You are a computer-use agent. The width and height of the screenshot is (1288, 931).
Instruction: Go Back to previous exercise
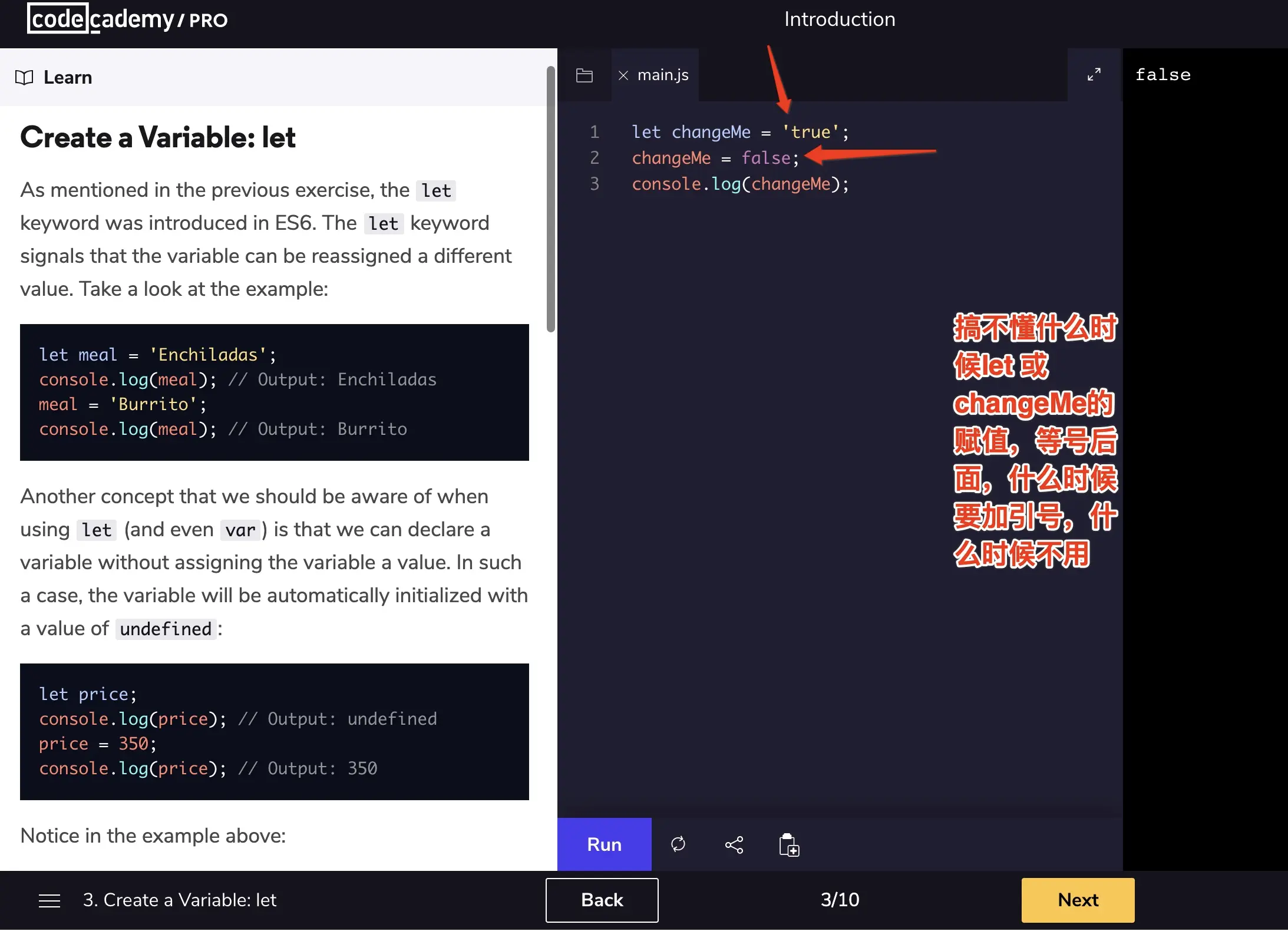(602, 900)
